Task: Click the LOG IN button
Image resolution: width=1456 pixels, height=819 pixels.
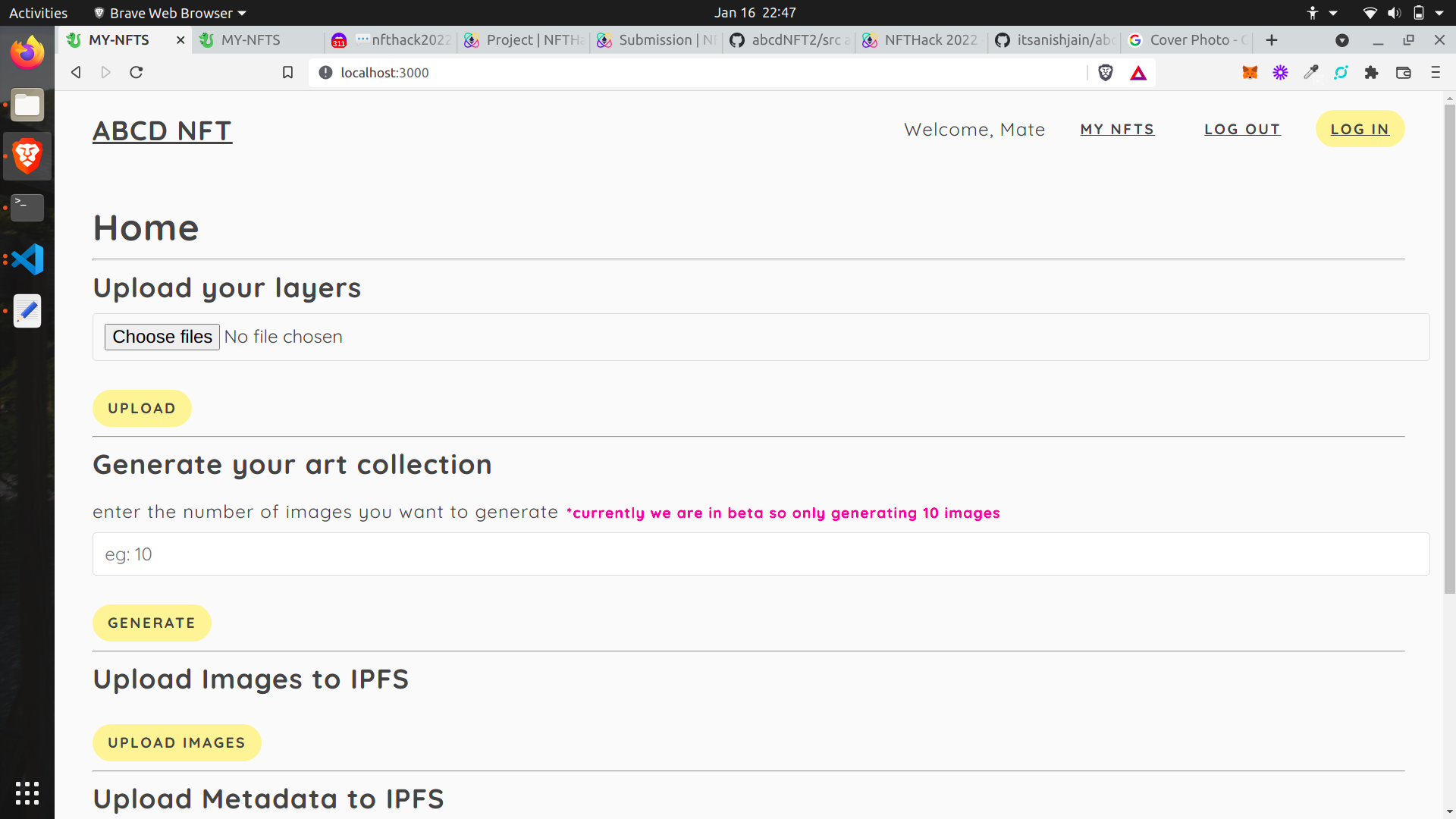Action: (x=1359, y=129)
